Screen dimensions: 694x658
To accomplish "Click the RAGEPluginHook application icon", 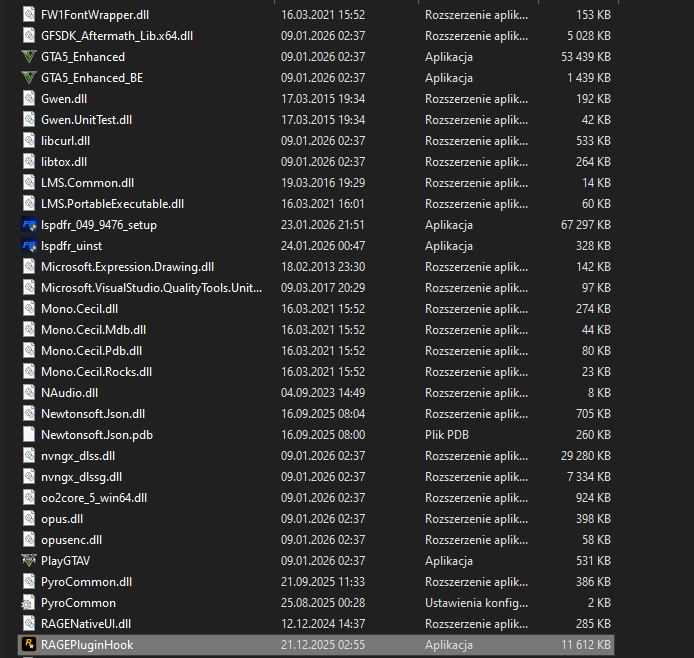I will tap(29, 645).
